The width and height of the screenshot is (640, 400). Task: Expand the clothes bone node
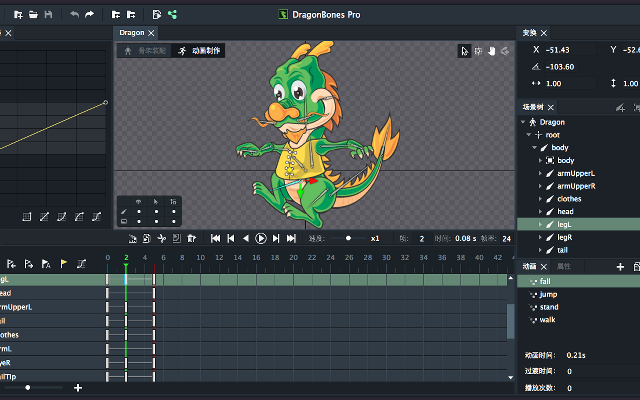click(540, 199)
